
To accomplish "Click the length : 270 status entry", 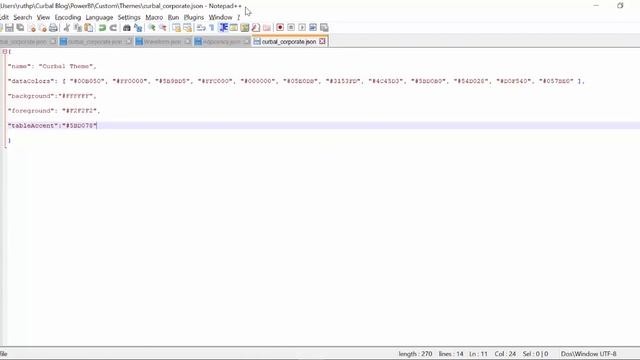I will coord(415,354).
